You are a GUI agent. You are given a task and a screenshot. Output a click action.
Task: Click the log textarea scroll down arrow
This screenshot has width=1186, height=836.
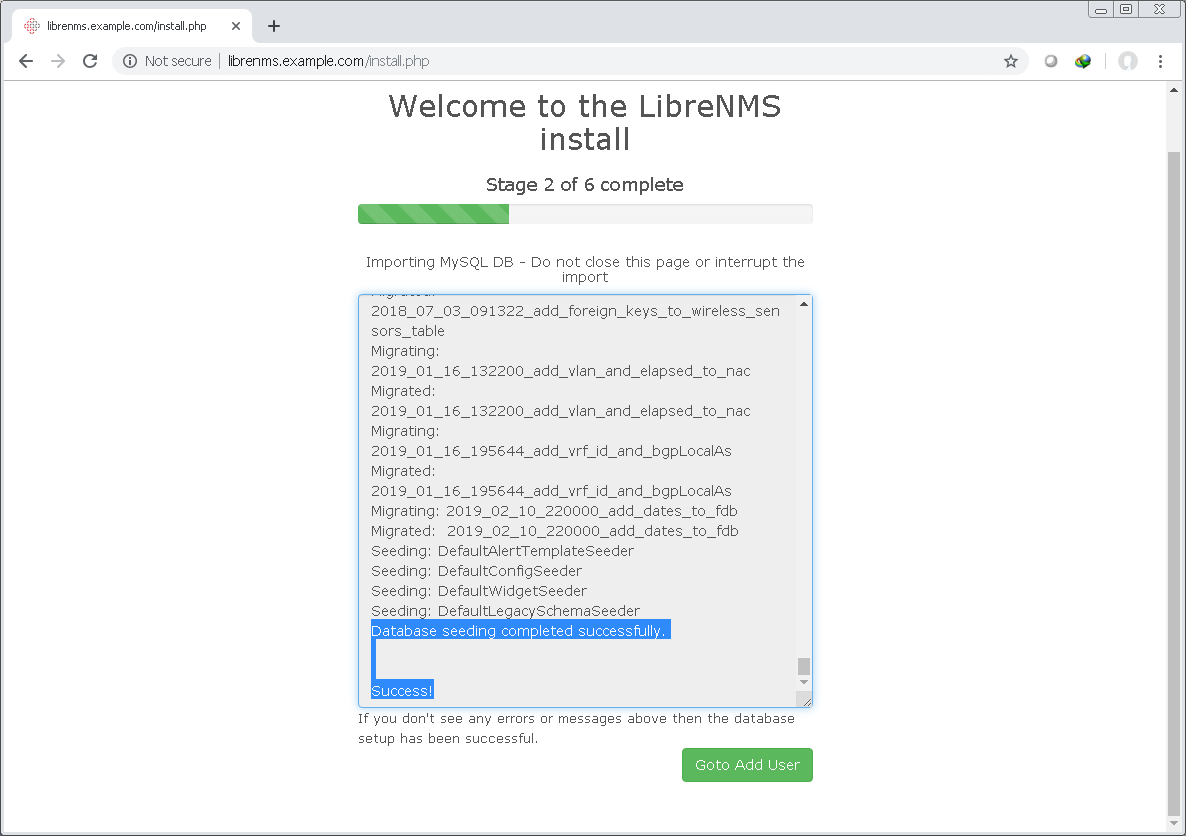[804, 682]
